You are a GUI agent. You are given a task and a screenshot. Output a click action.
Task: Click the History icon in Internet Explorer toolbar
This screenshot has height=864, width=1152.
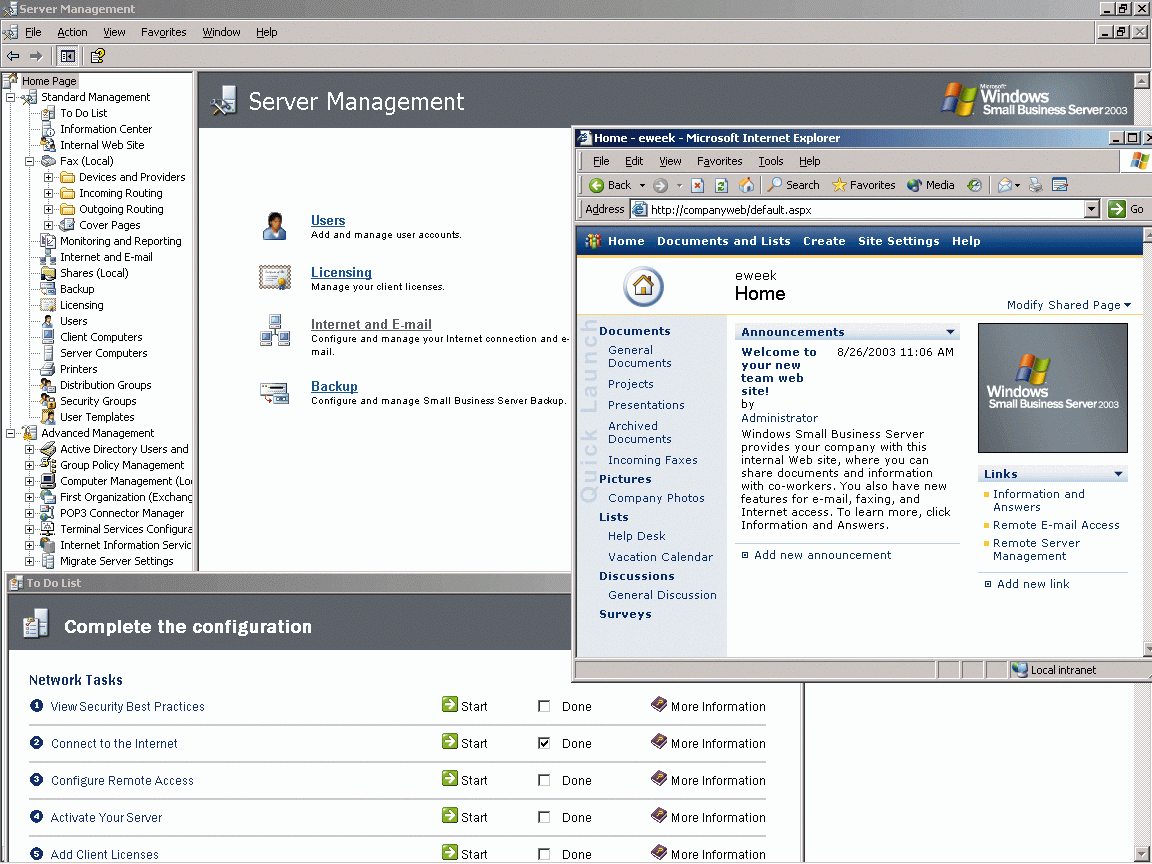974,185
